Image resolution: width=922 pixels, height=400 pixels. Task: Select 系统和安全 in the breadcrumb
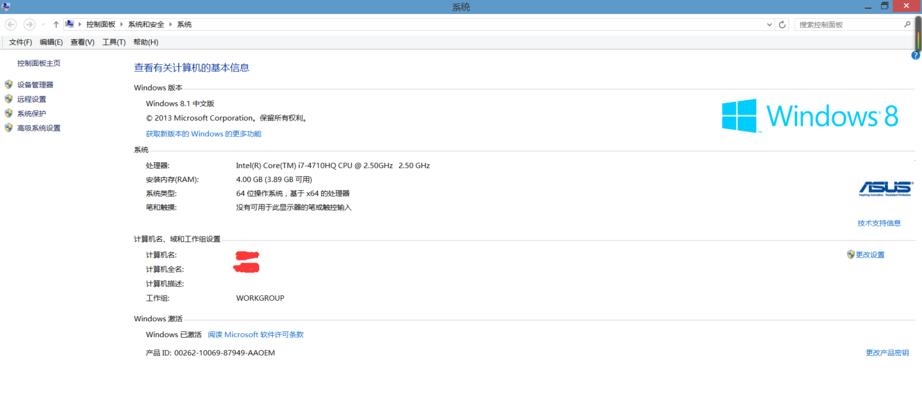146,25
